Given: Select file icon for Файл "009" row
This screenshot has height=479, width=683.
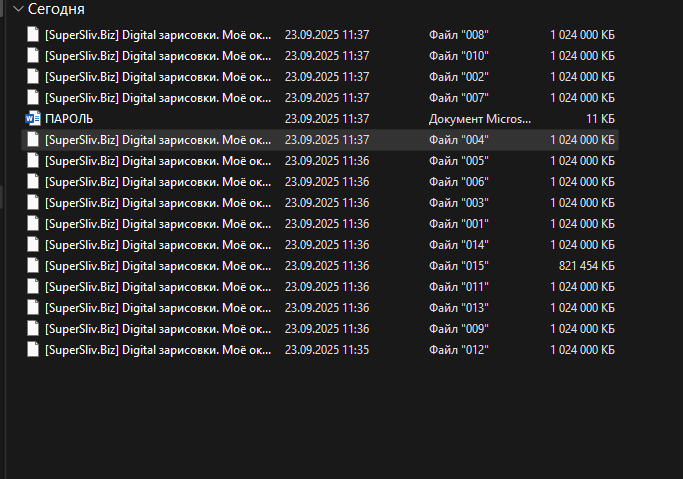Looking at the screenshot, I should [x=33, y=329].
